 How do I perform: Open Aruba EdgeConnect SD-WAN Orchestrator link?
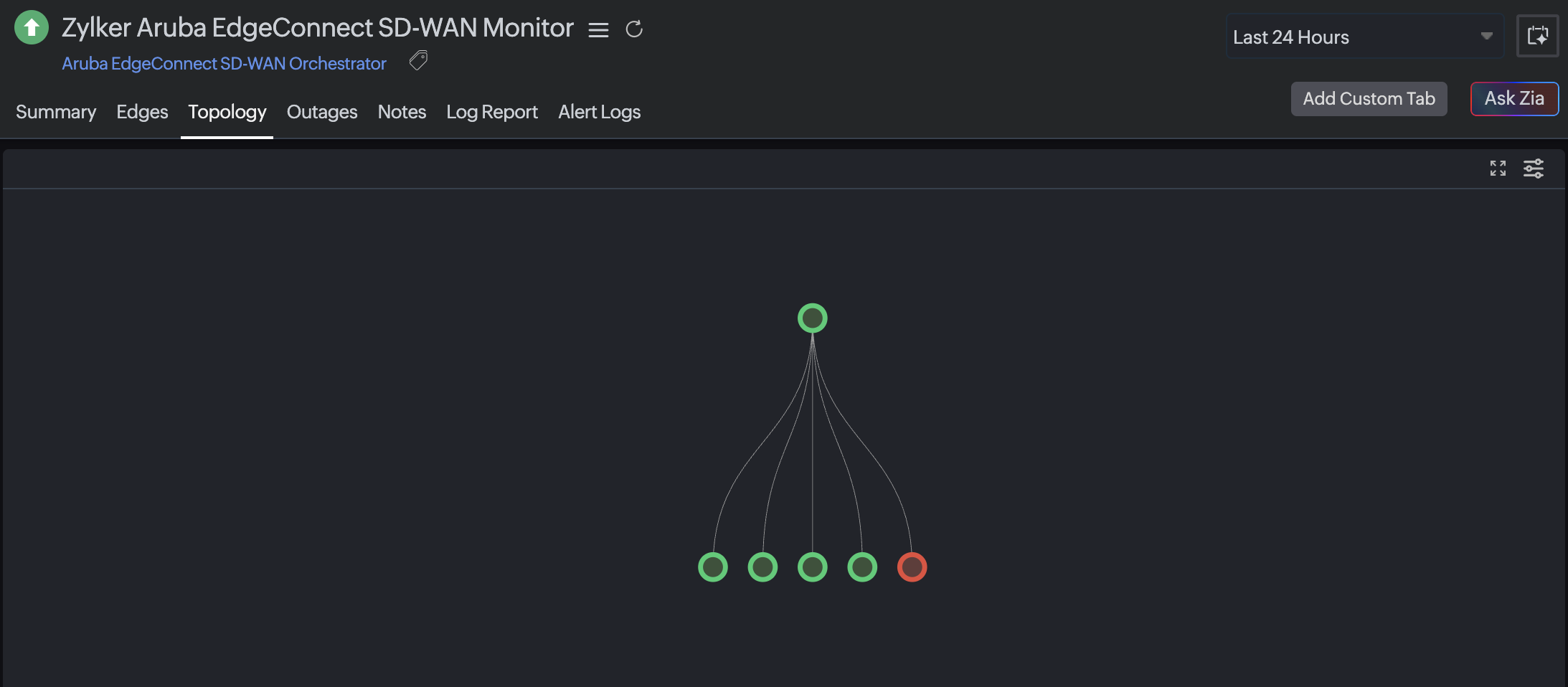click(224, 64)
